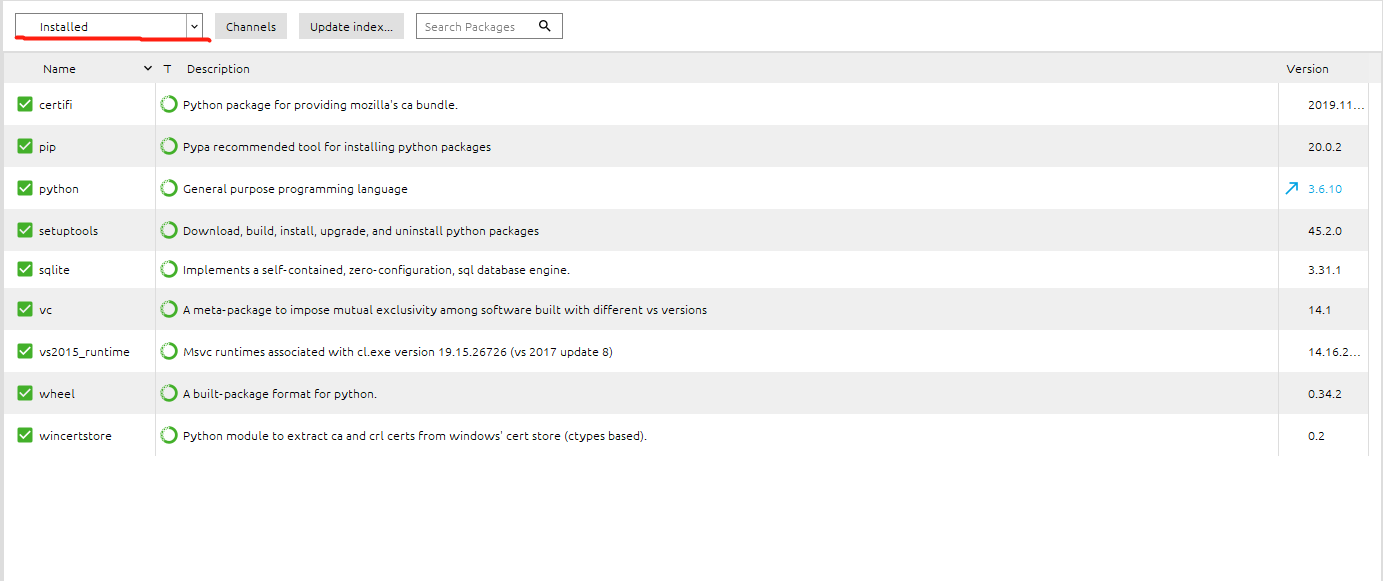Click the wincertstore version 0.2 cell
The width and height of the screenshot is (1385, 581).
[x=1316, y=436]
